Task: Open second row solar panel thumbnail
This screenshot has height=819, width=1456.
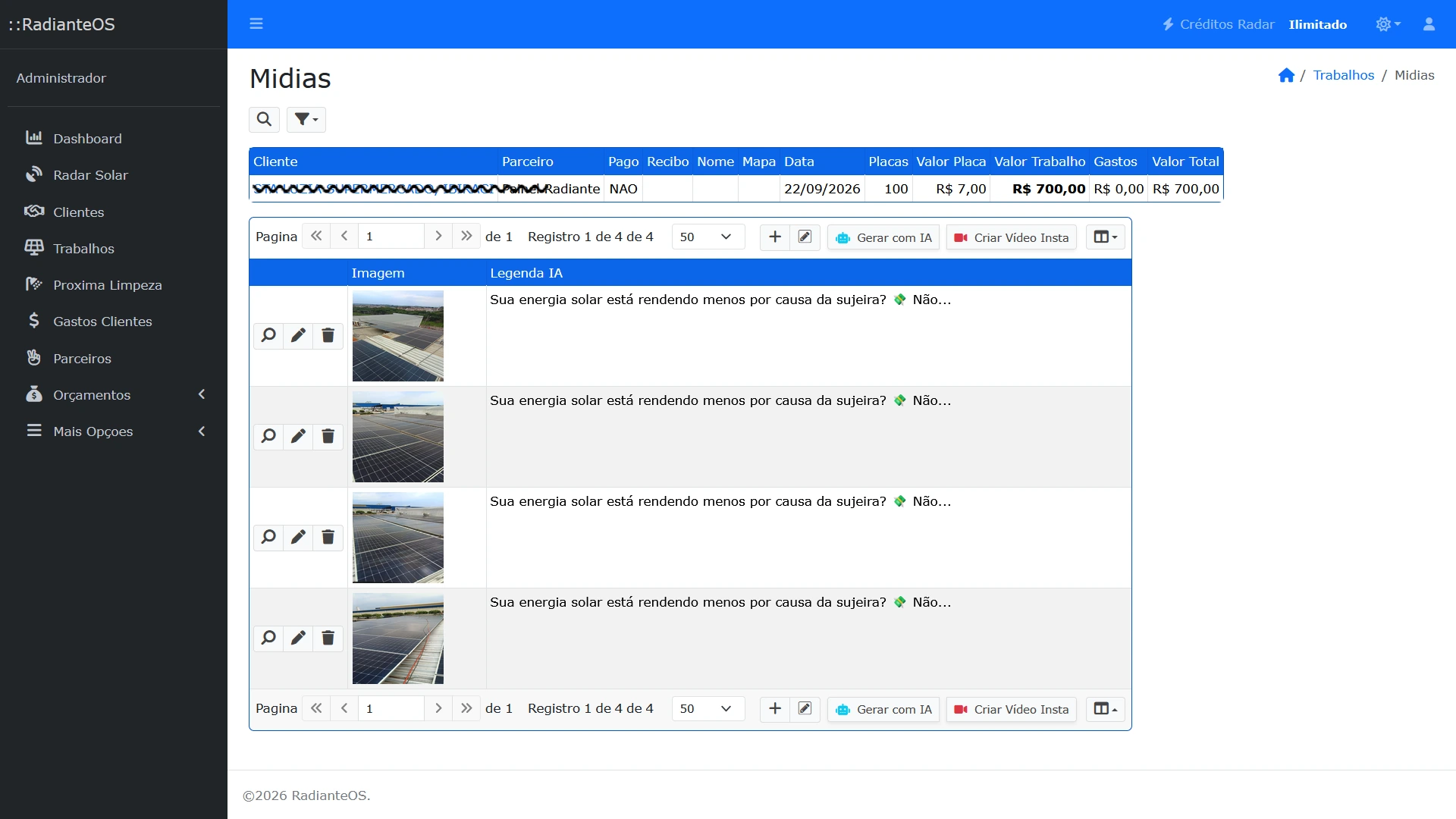Action: 398,437
